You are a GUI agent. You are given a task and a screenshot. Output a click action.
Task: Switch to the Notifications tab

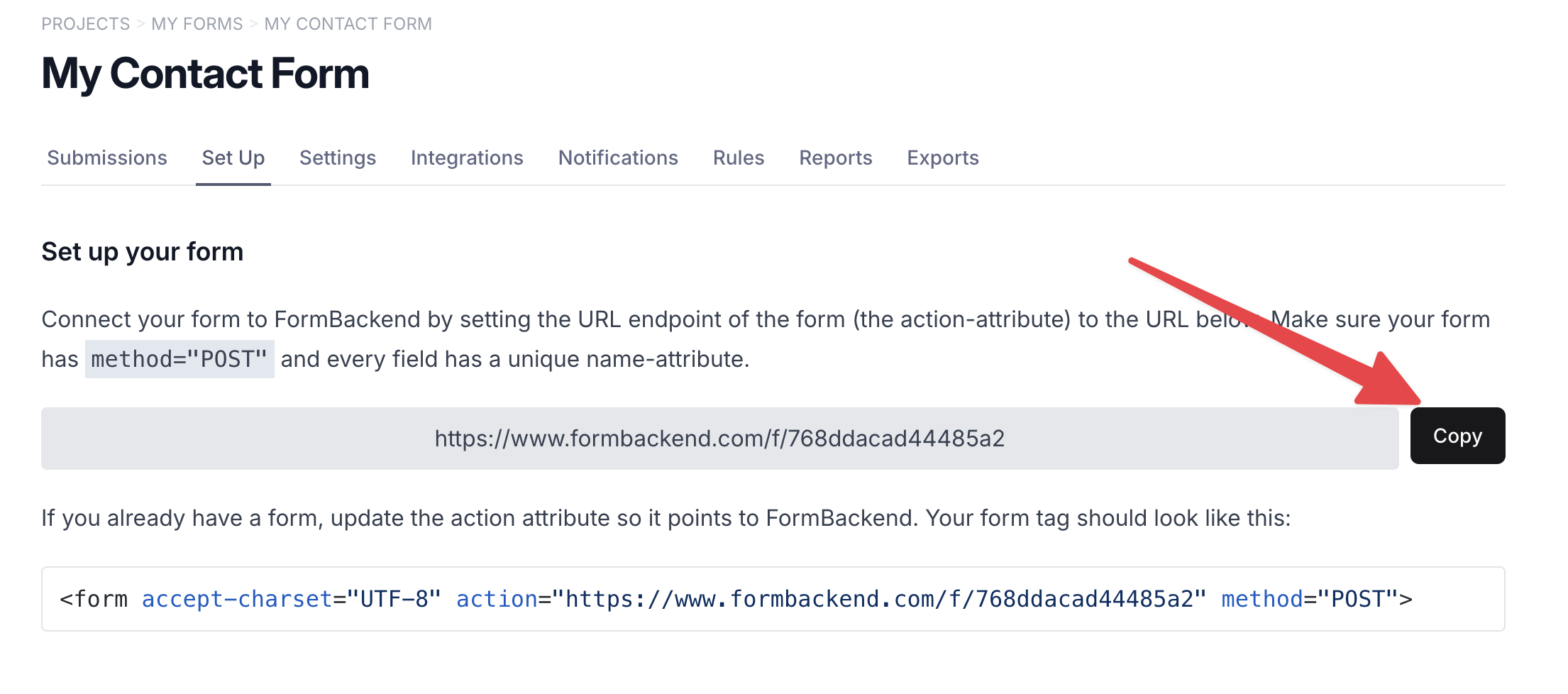coord(618,158)
